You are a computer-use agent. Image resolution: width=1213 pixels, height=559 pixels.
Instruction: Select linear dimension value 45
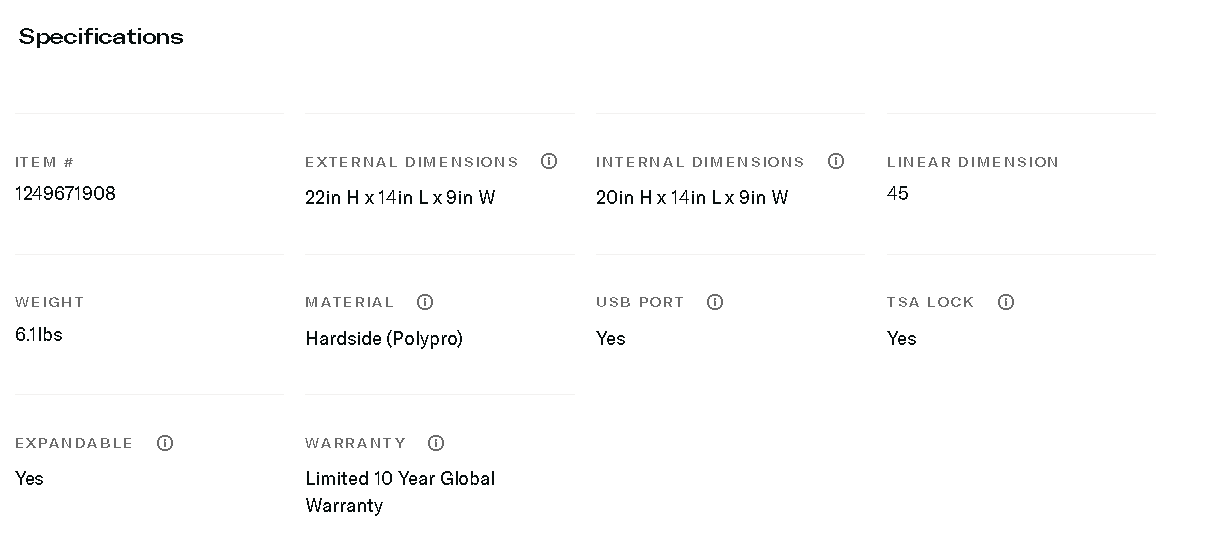point(897,194)
